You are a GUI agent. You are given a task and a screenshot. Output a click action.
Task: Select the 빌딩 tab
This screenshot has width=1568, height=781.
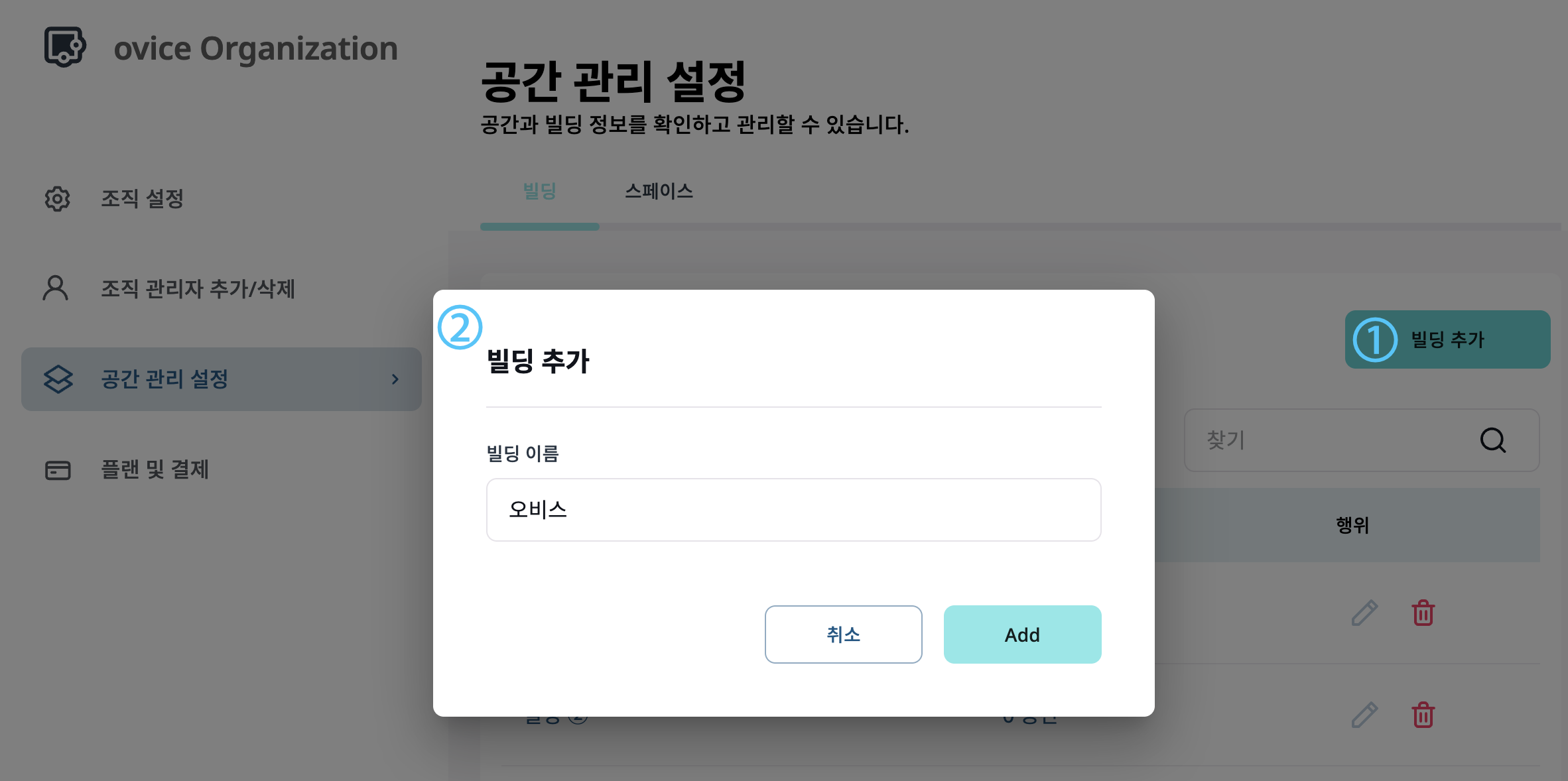(x=539, y=192)
